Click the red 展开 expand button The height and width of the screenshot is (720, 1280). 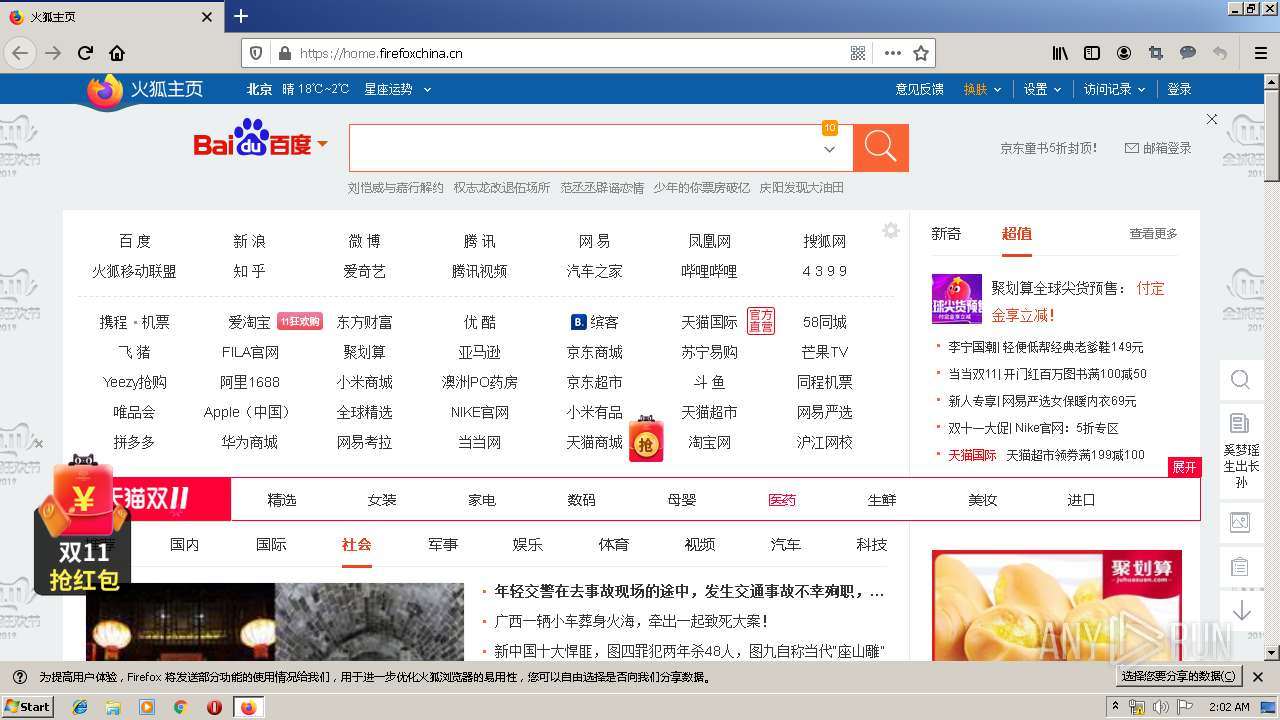[x=1184, y=467]
